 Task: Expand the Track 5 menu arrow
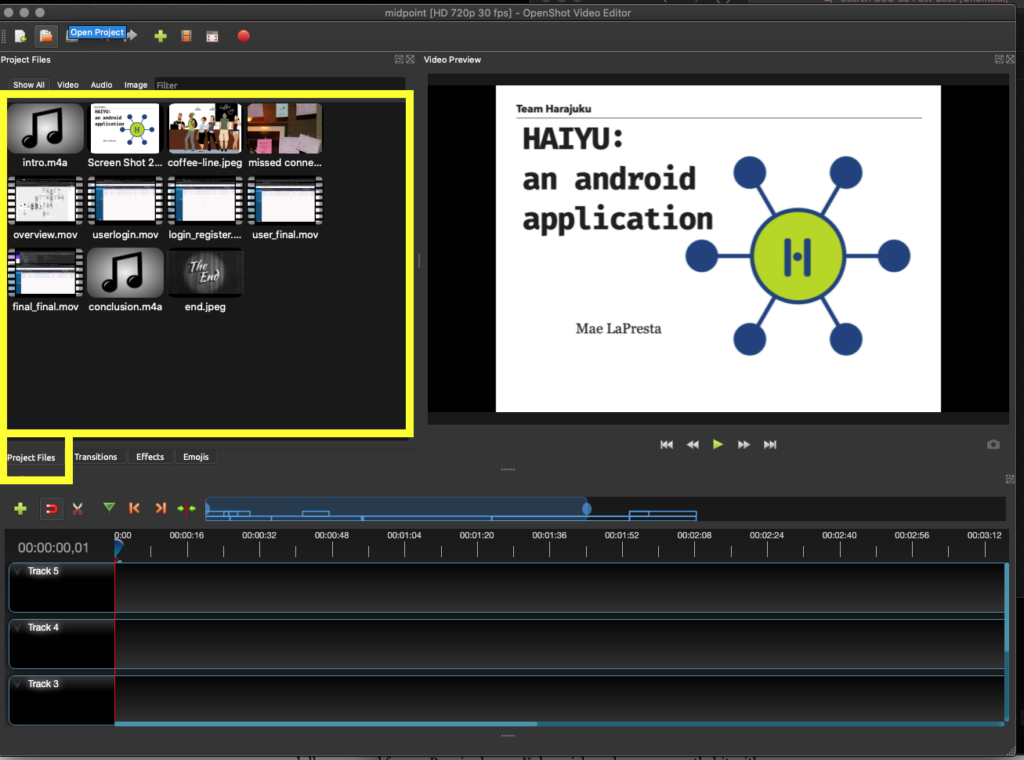point(18,571)
